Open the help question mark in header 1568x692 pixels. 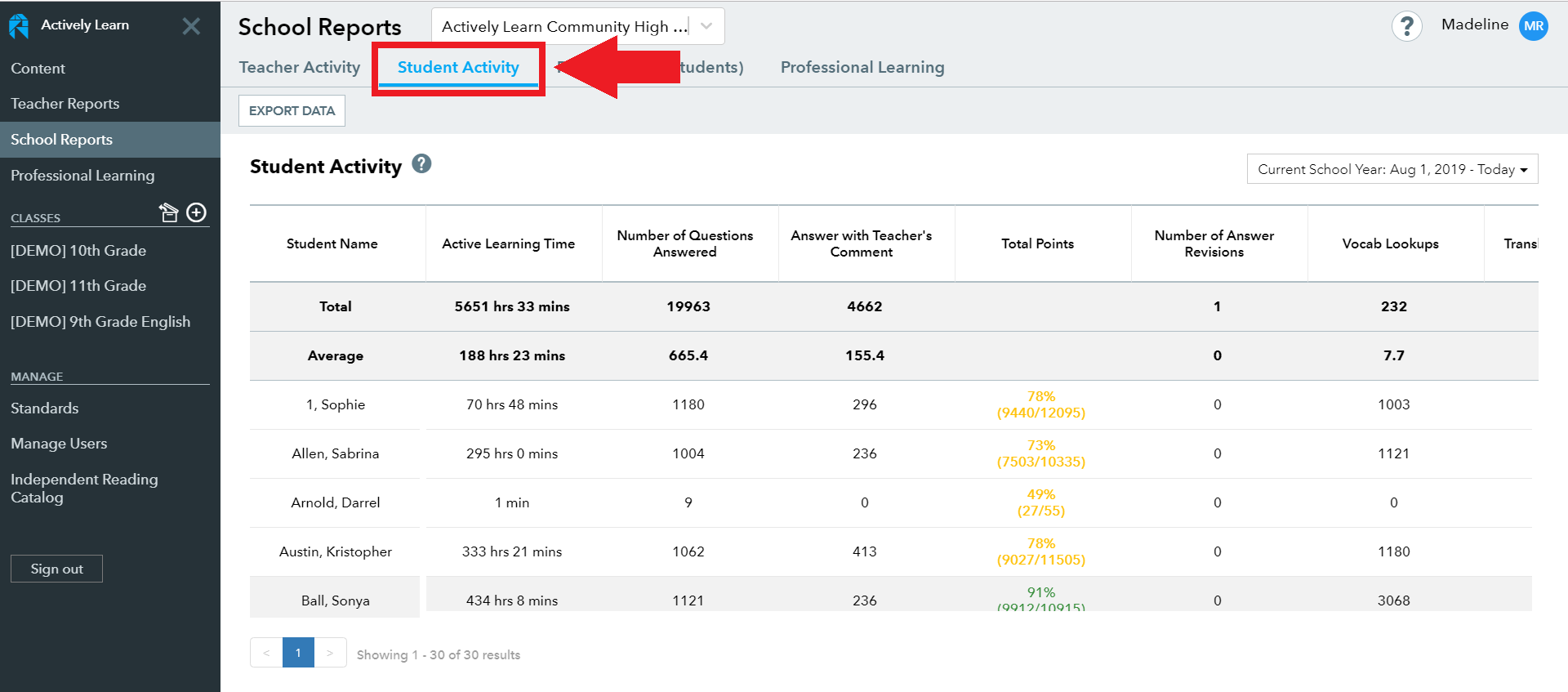[1406, 26]
